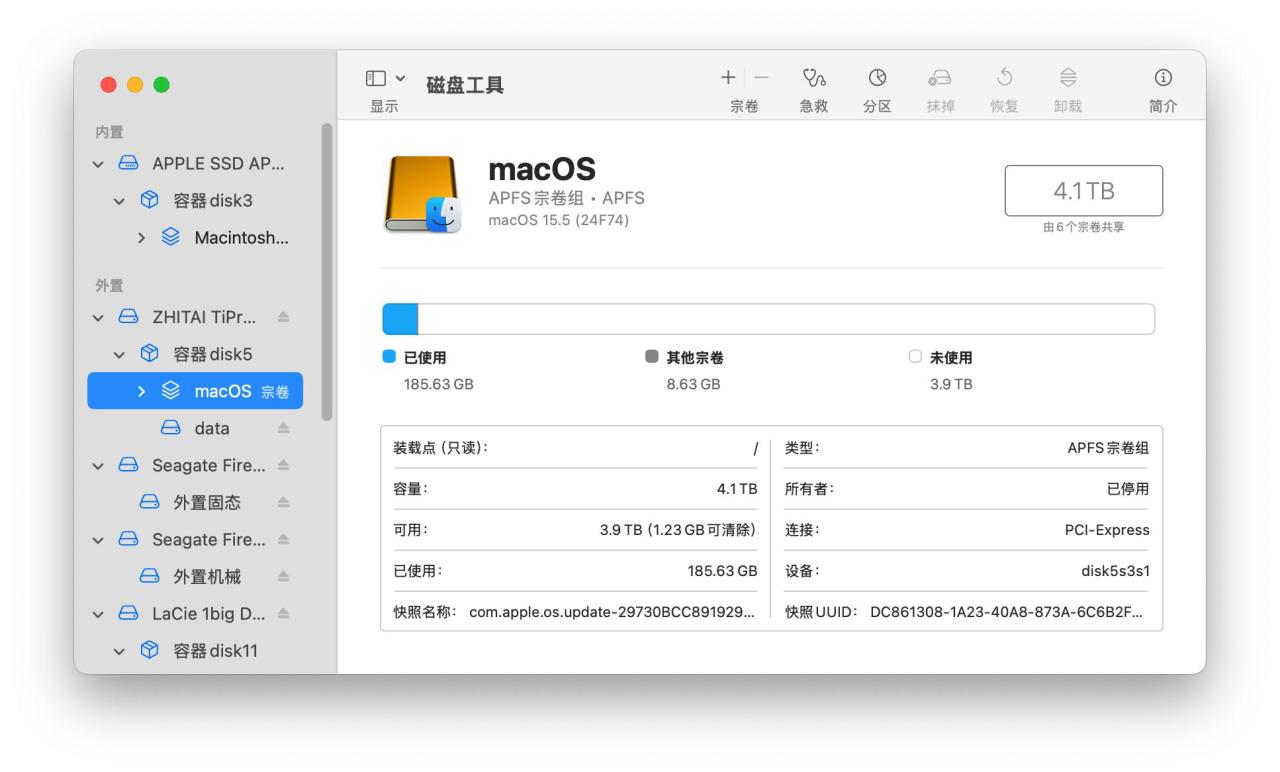The width and height of the screenshot is (1280, 772).
Task: Show volume 简介 info
Action: (1163, 78)
